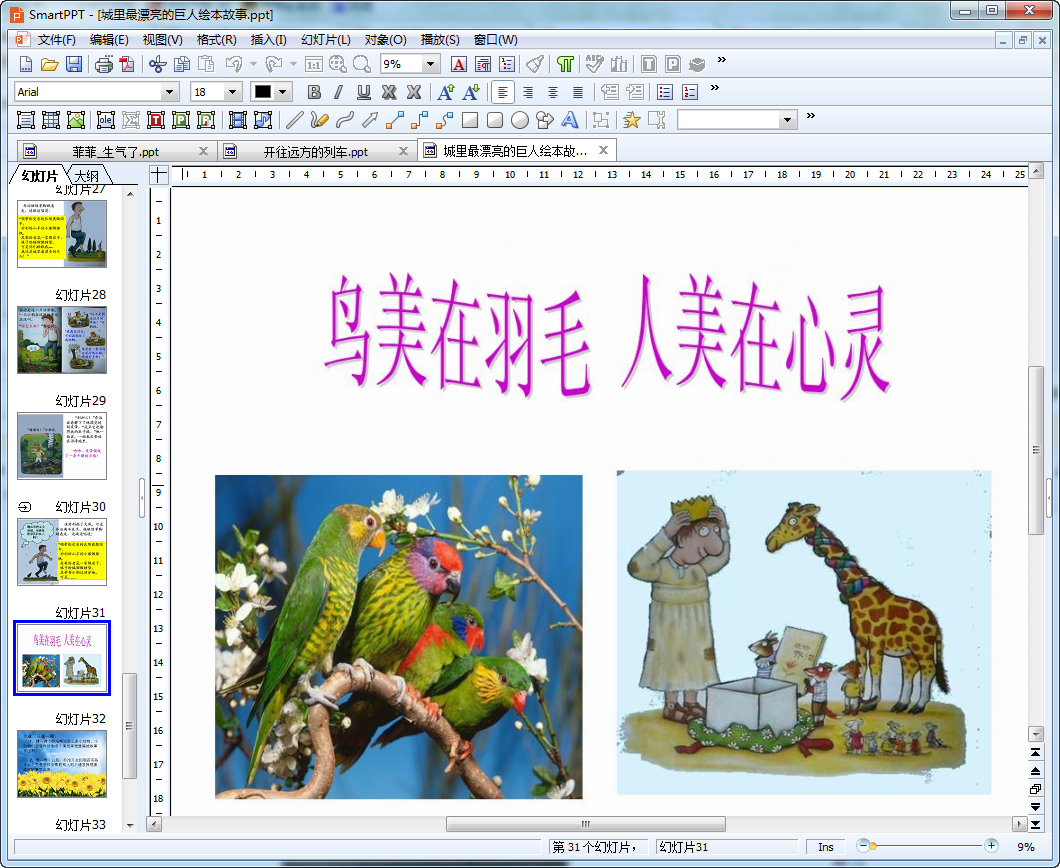Click the zoom slider handle in status bar
The image size is (1060, 868).
[x=873, y=846]
